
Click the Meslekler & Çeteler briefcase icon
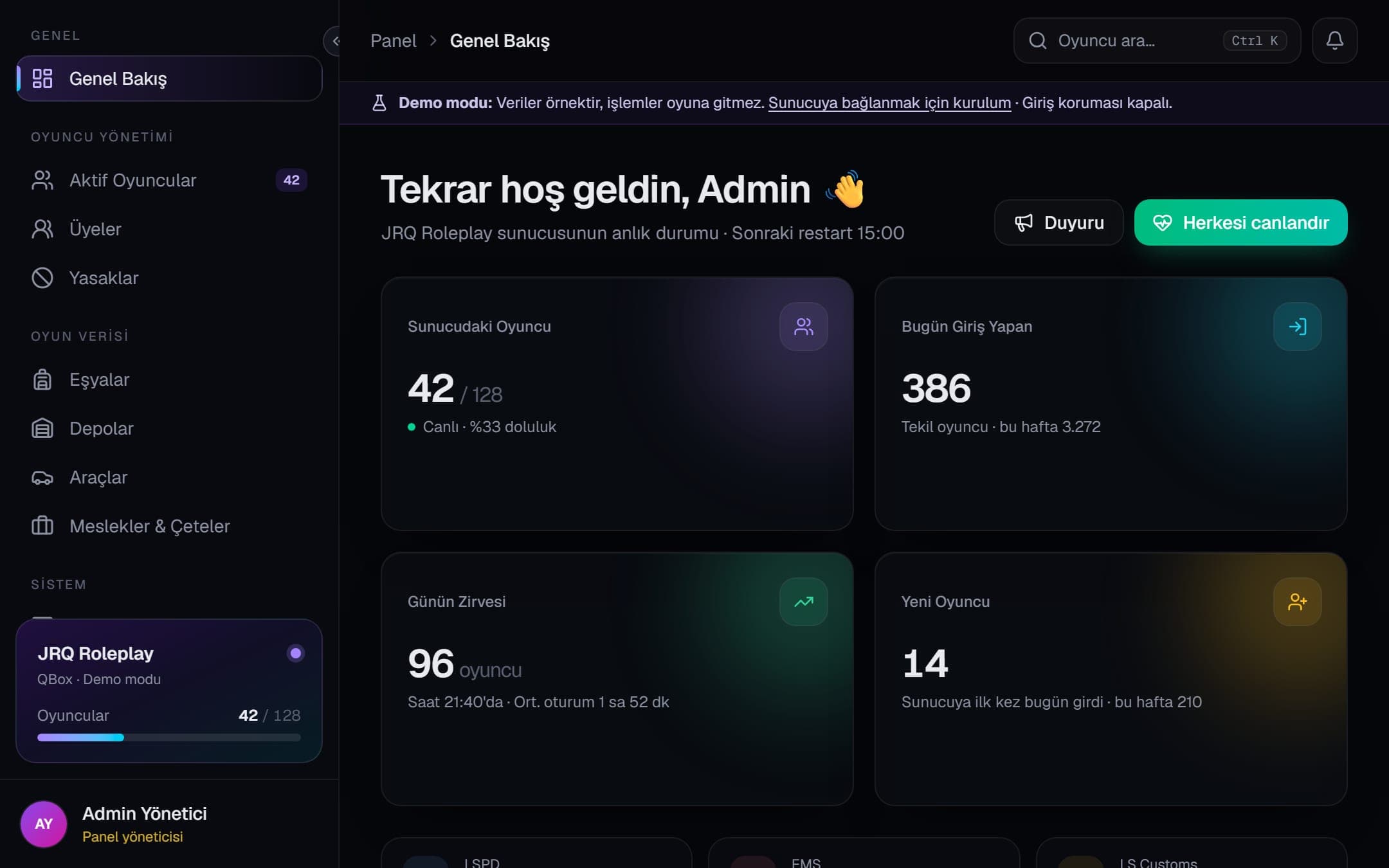(42, 526)
